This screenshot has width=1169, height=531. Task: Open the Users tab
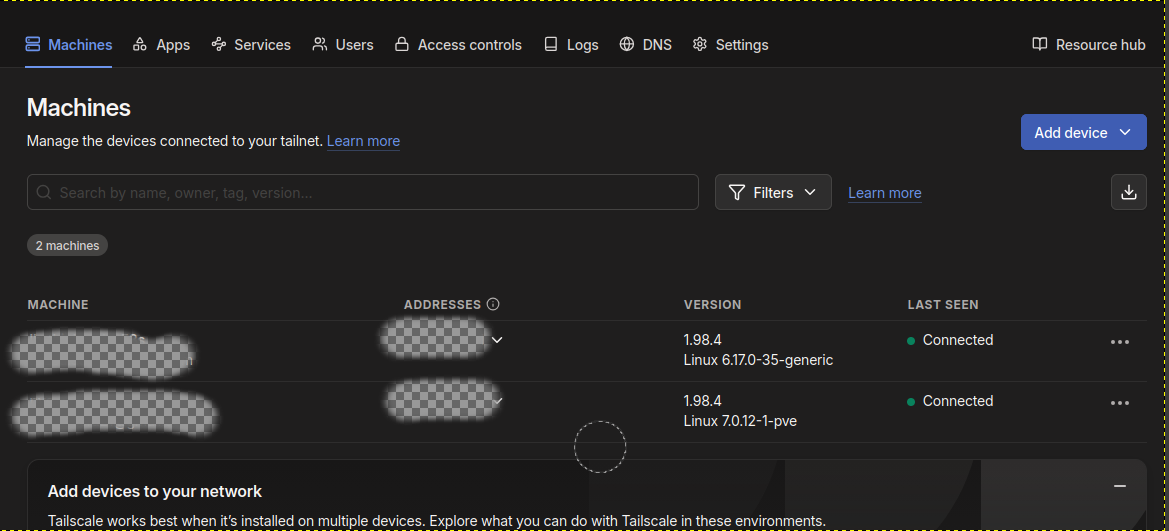click(343, 45)
